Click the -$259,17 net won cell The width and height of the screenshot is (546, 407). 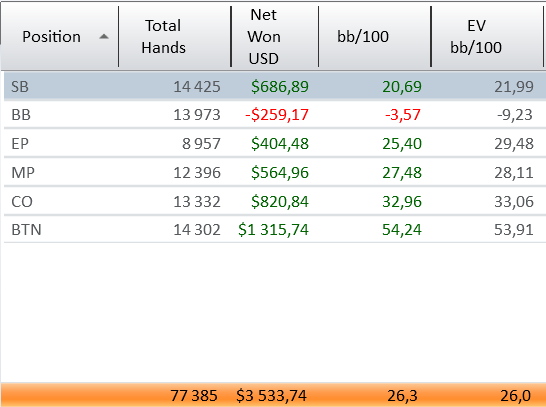point(277,115)
